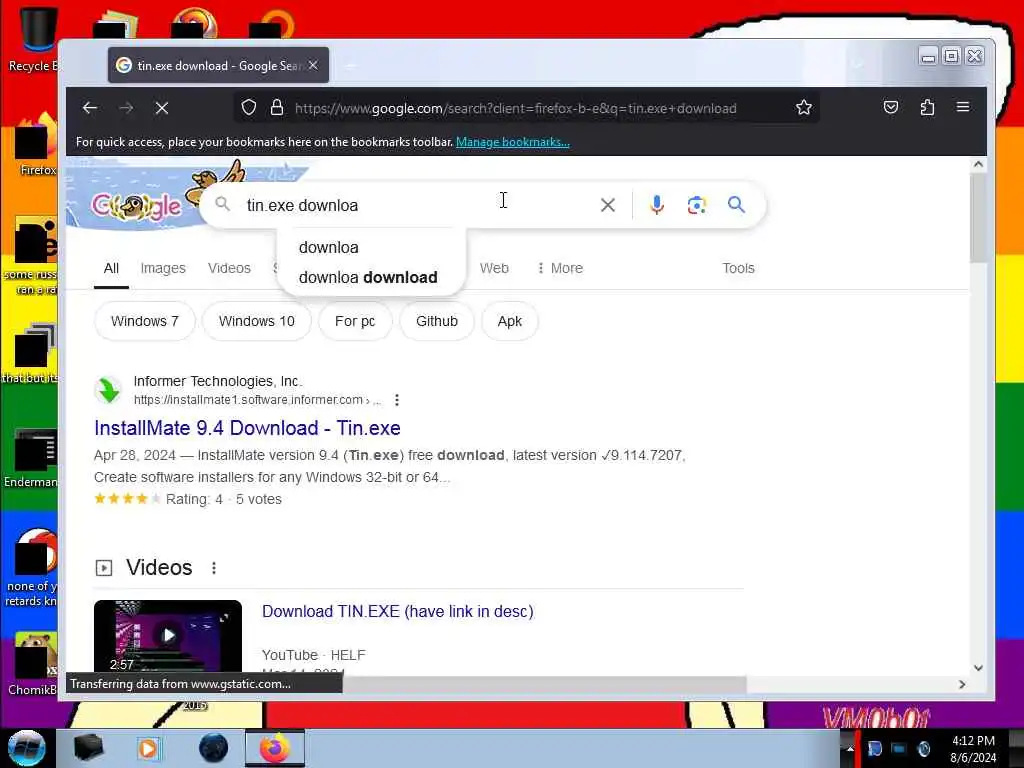Search by image using the lens icon
Viewport: 1024px width, 768px height.
click(x=697, y=205)
